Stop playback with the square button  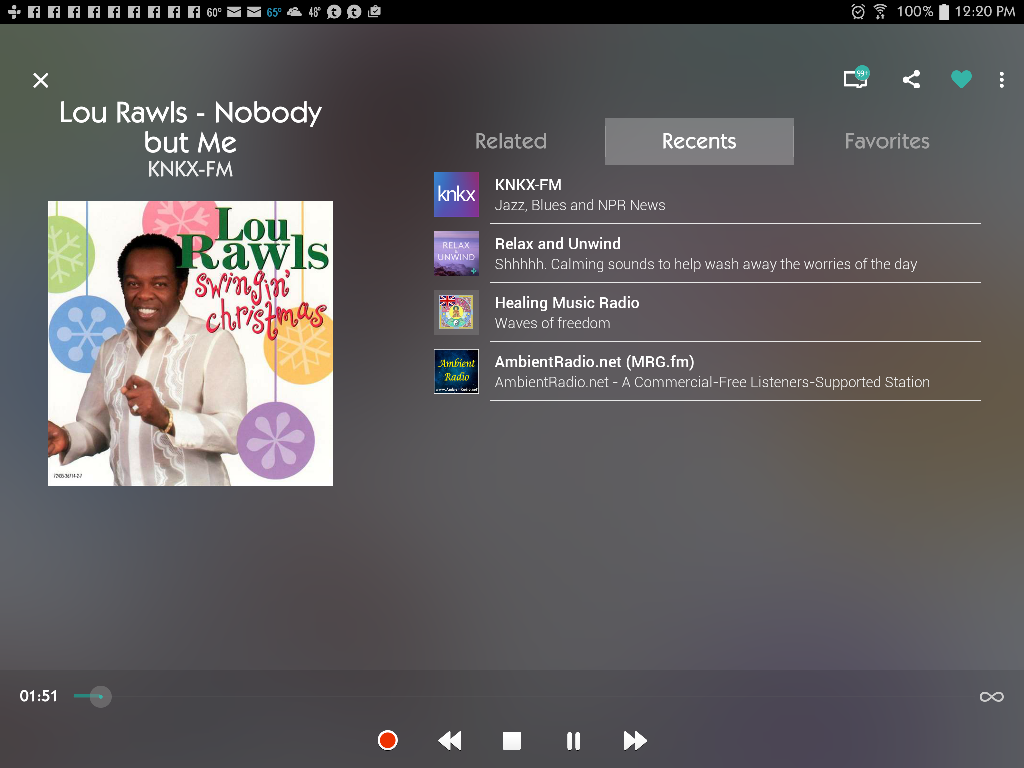click(511, 741)
